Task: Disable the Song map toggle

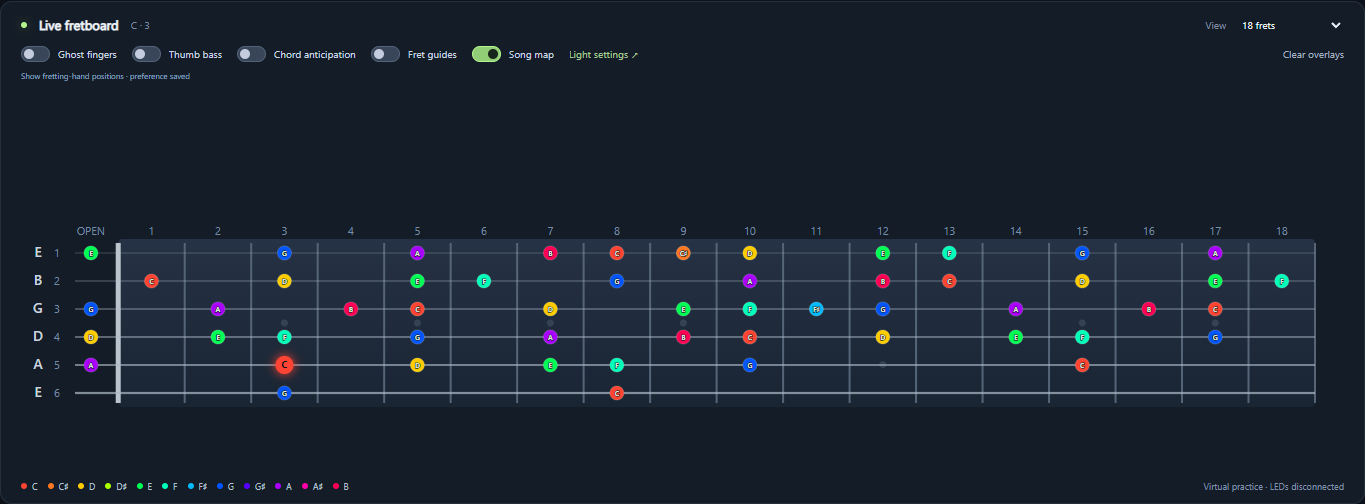Action: click(486, 54)
